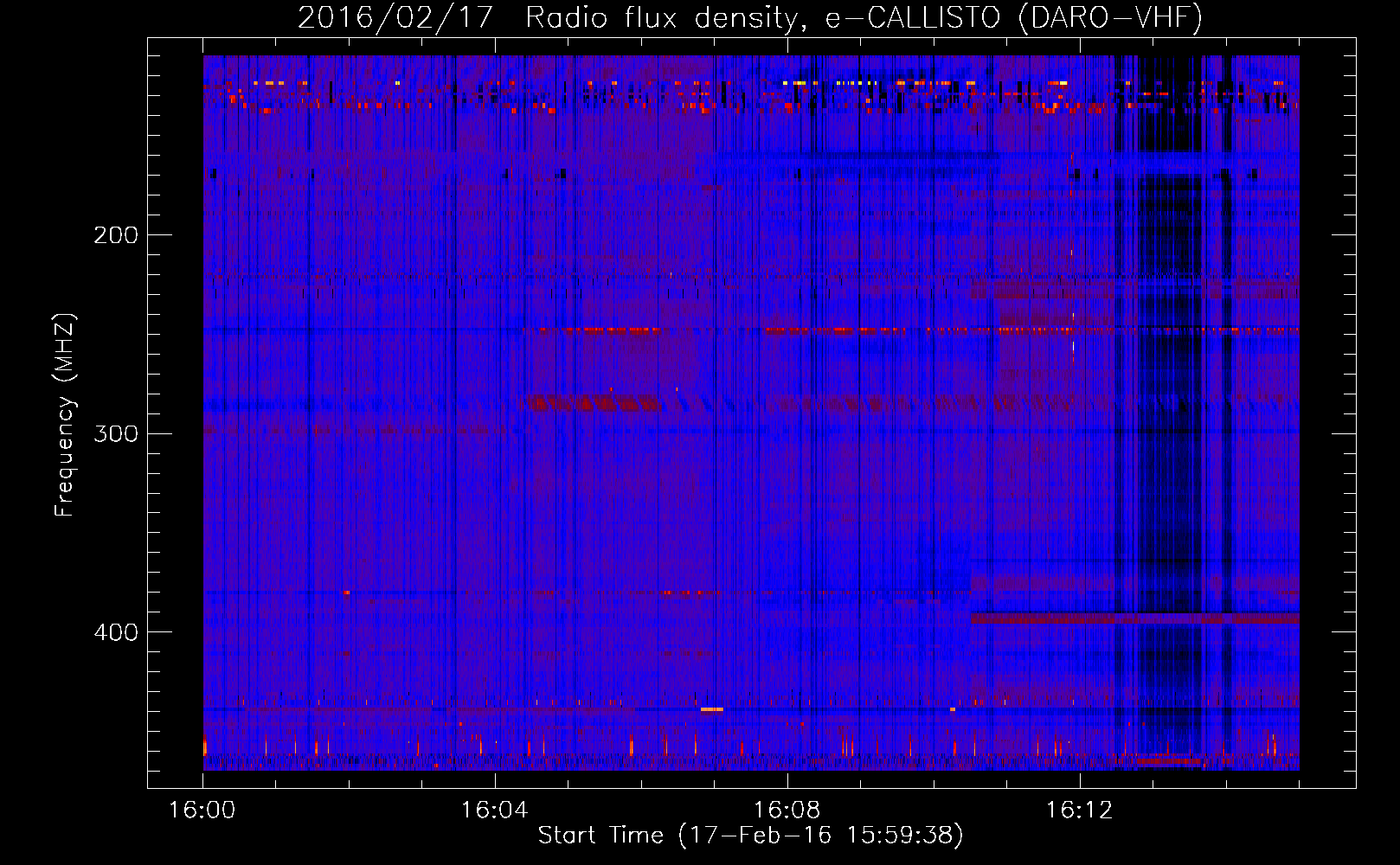This screenshot has width=1400, height=865.
Task: Click the '16:08' time axis label
Action: coord(787,811)
